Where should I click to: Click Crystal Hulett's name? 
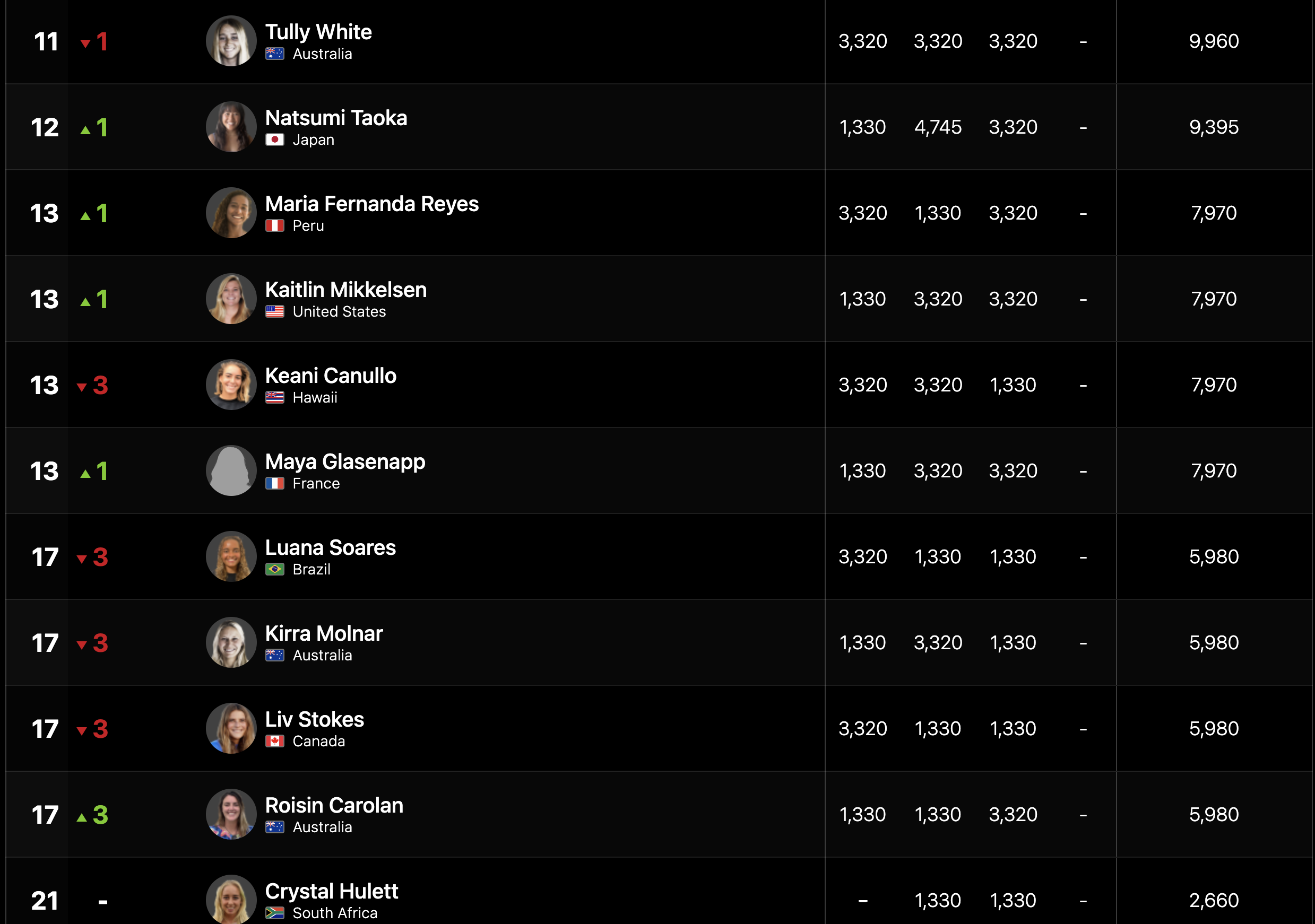[x=332, y=891]
